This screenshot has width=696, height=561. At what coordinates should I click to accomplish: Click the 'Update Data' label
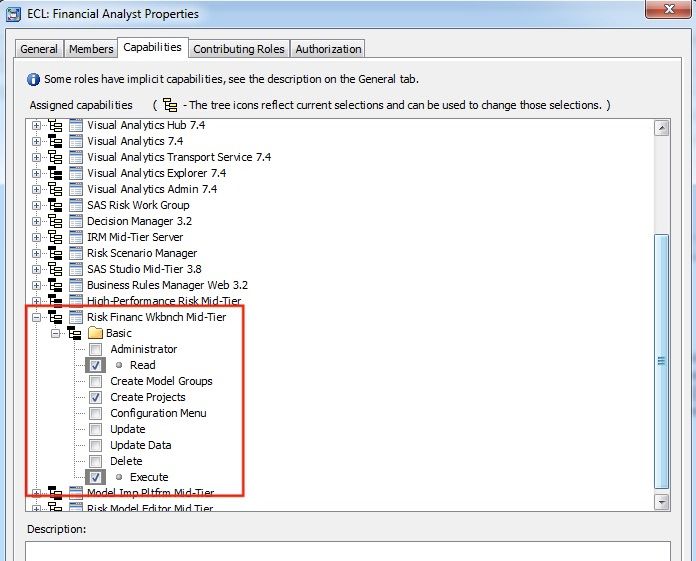[141, 445]
